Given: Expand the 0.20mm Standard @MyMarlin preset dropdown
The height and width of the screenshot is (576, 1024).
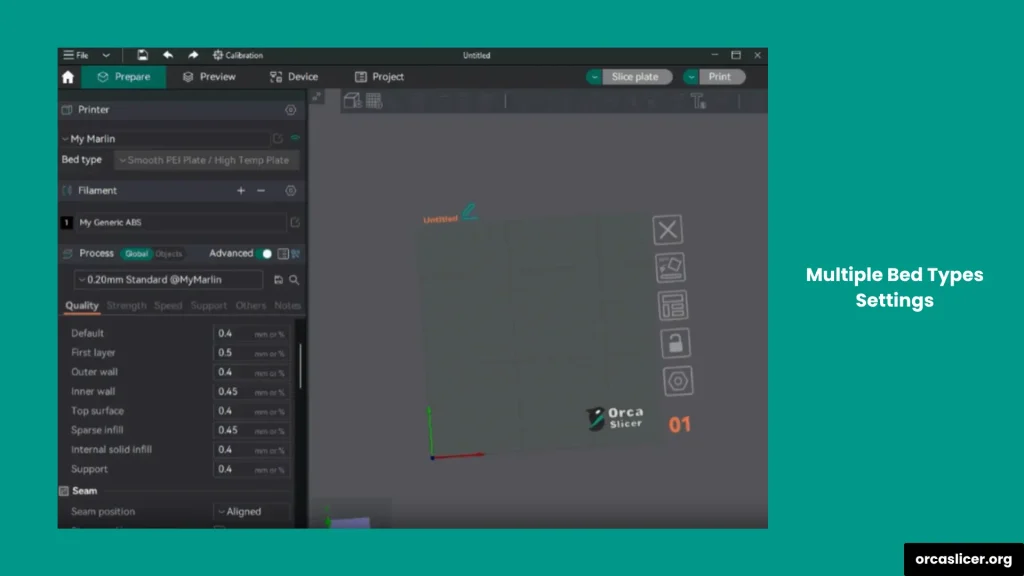Looking at the screenshot, I should pos(168,280).
